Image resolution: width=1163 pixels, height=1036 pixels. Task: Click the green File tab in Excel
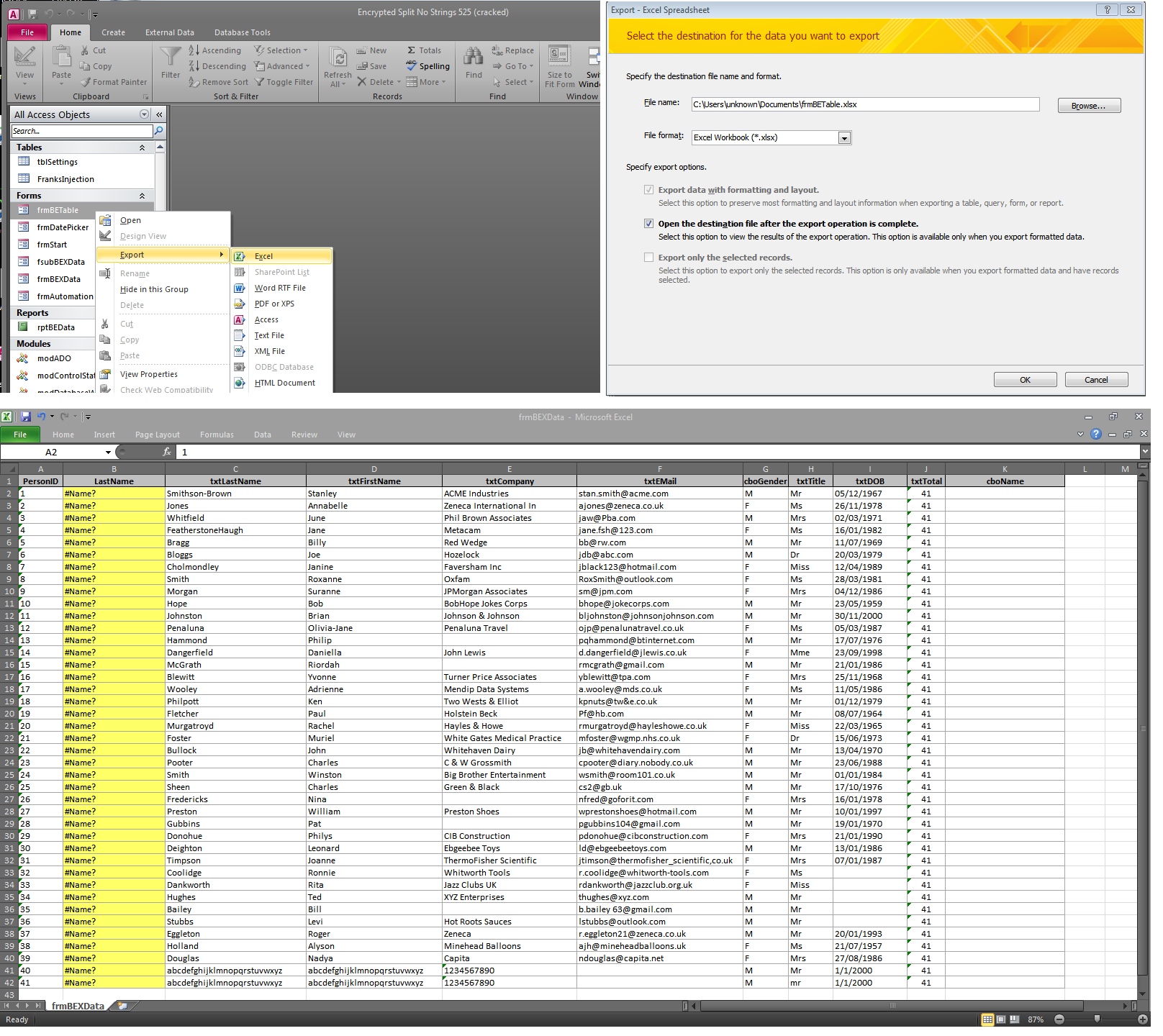coord(20,435)
